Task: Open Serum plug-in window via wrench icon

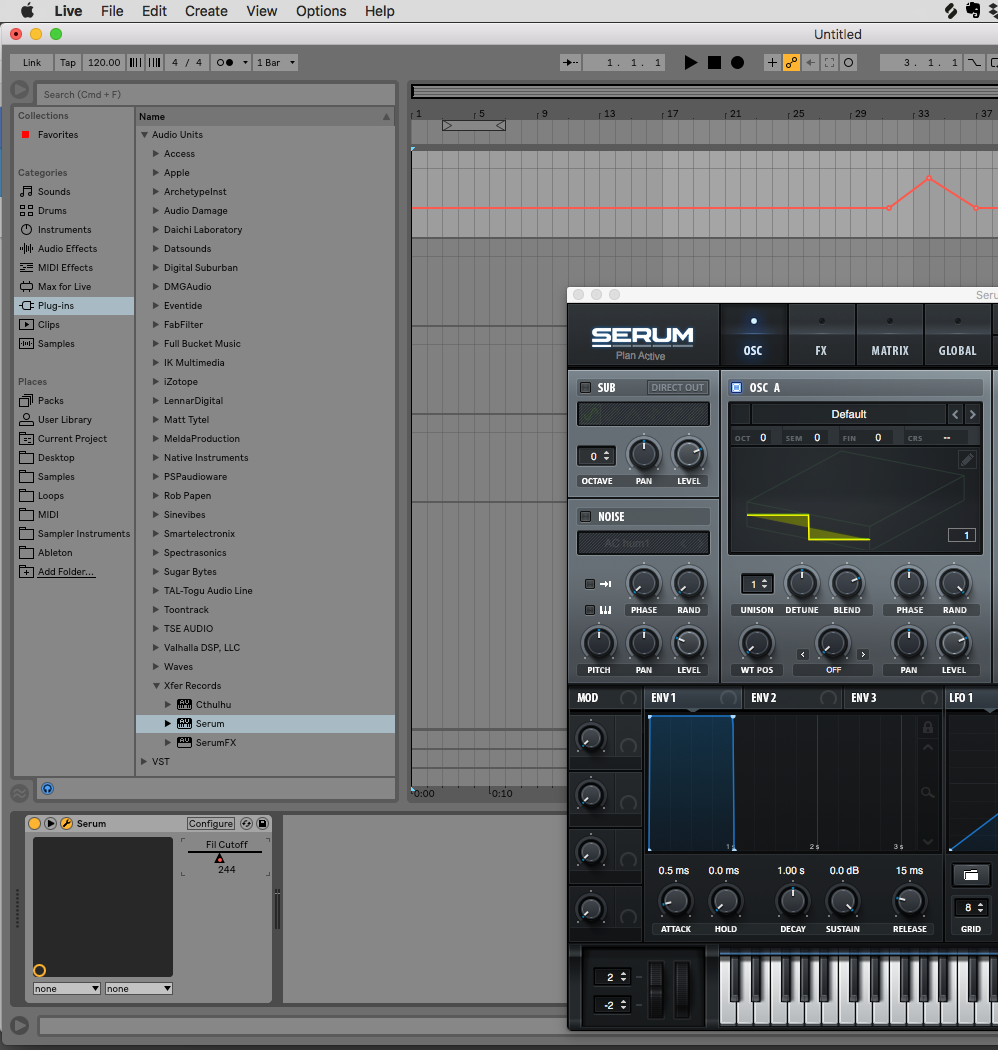Action: coord(66,824)
